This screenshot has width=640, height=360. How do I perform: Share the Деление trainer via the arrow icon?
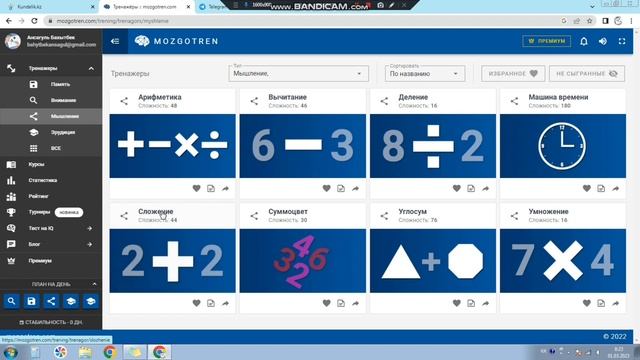point(485,189)
